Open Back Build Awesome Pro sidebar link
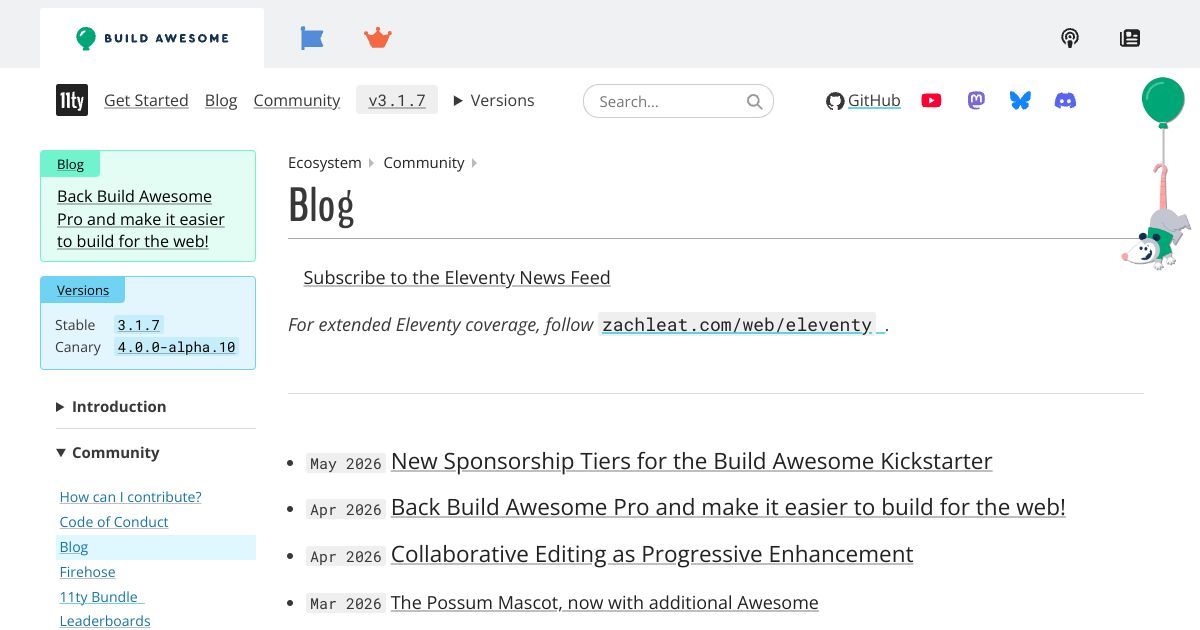The height and width of the screenshot is (630, 1200). tap(141, 219)
